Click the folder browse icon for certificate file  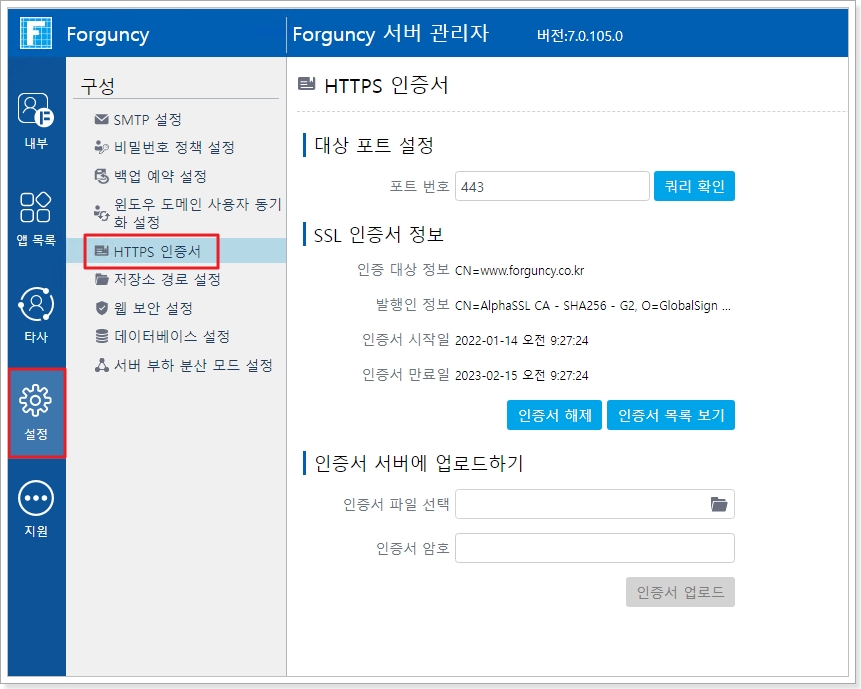pyautogui.click(x=718, y=505)
